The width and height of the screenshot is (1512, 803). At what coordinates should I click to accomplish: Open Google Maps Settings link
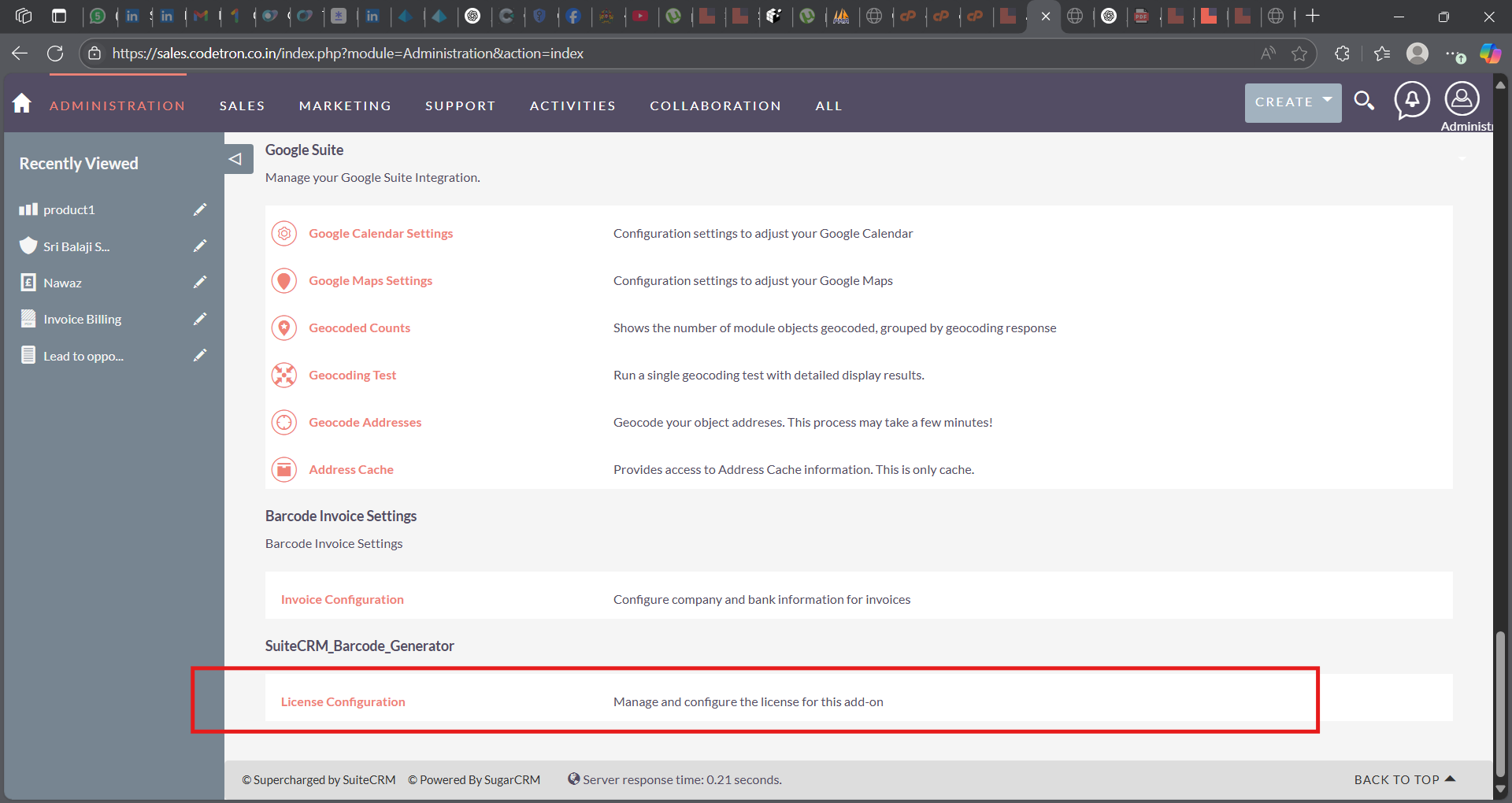click(x=370, y=280)
